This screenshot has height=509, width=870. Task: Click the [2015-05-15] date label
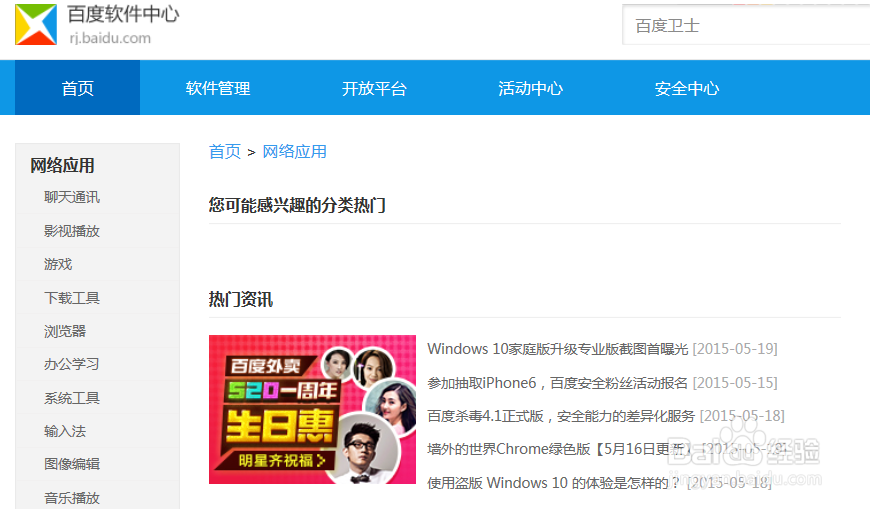[x=735, y=383]
